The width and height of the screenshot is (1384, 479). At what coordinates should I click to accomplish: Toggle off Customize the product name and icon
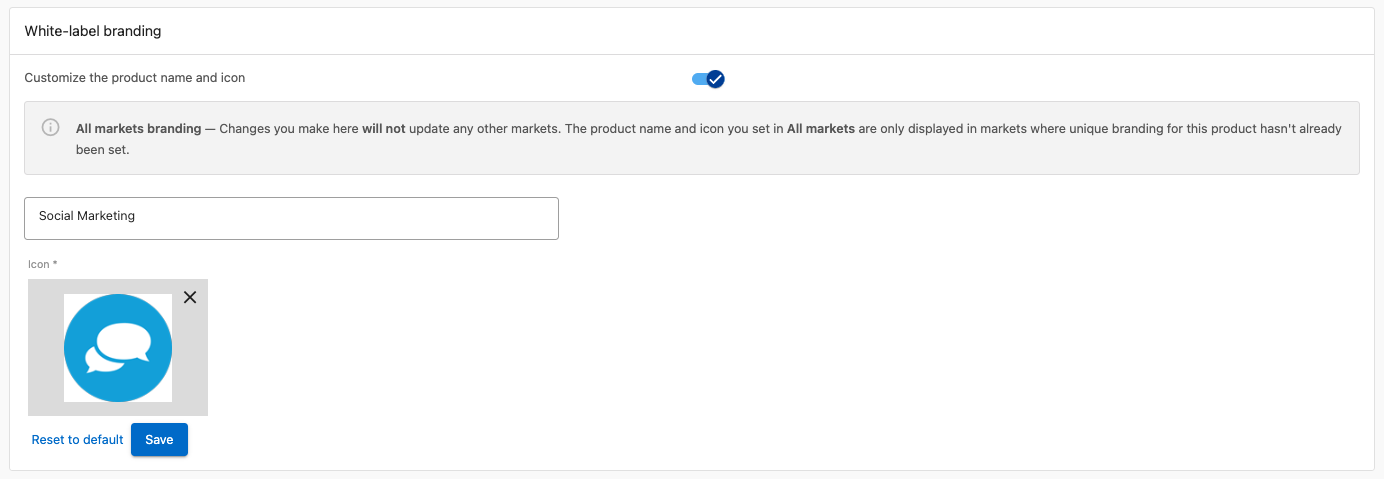tap(708, 79)
